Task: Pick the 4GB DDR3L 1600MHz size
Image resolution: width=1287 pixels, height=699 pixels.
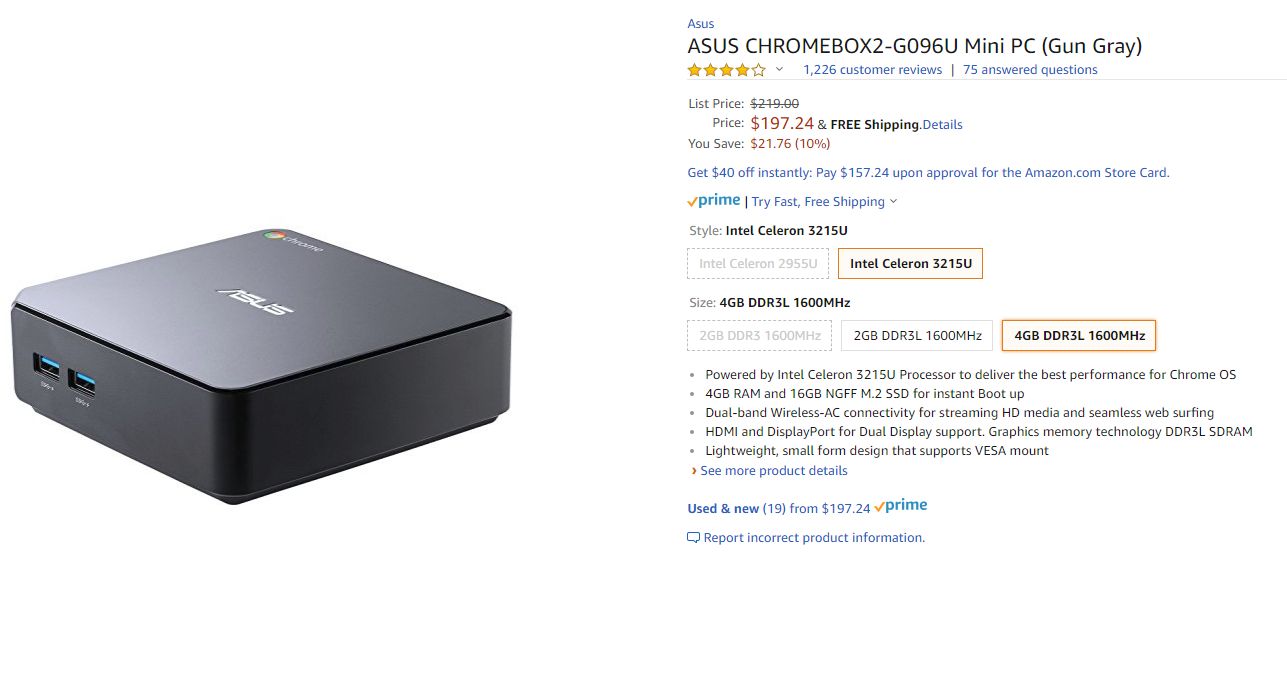Action: click(1079, 336)
